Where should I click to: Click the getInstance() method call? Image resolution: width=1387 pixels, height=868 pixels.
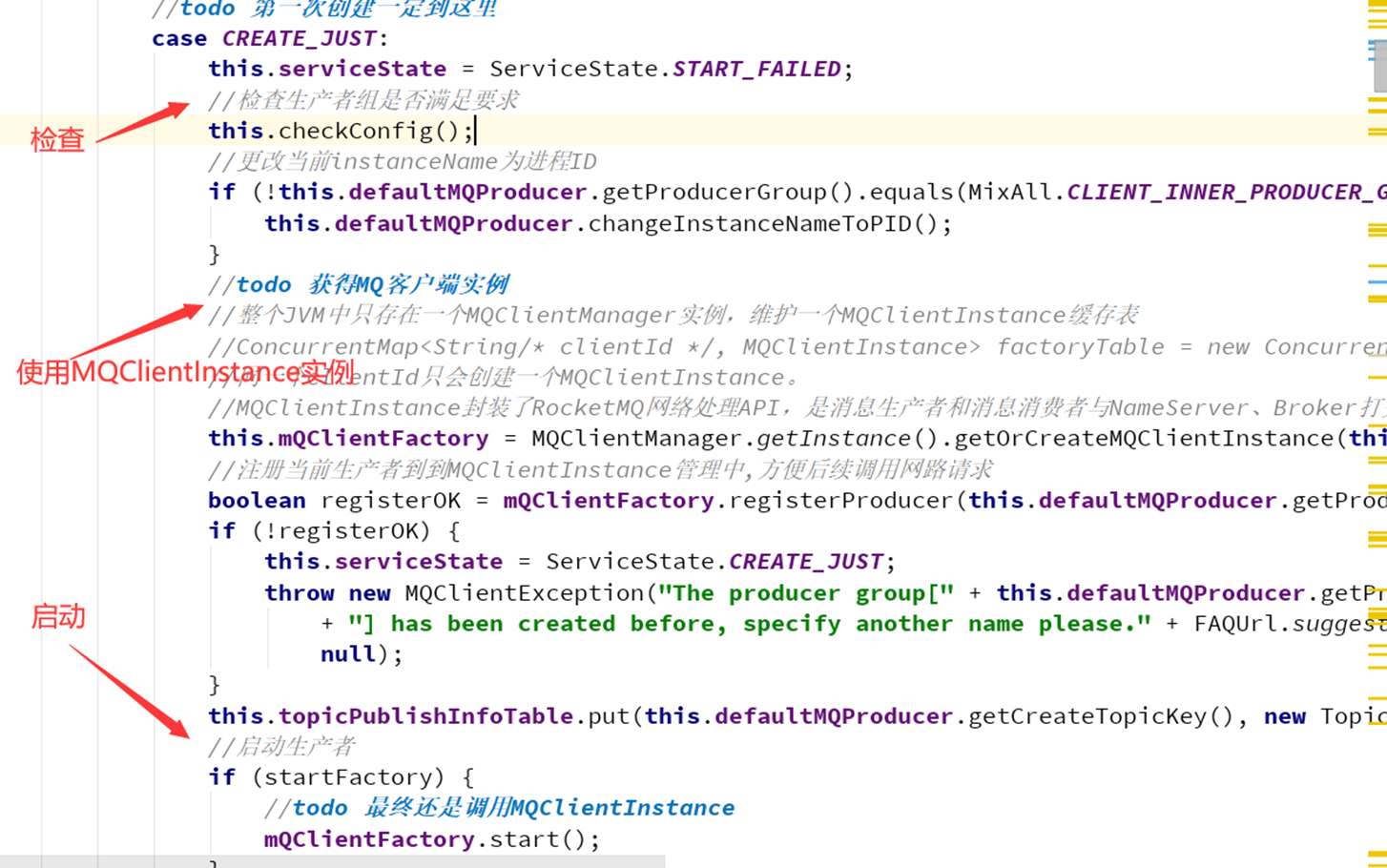tap(839, 439)
